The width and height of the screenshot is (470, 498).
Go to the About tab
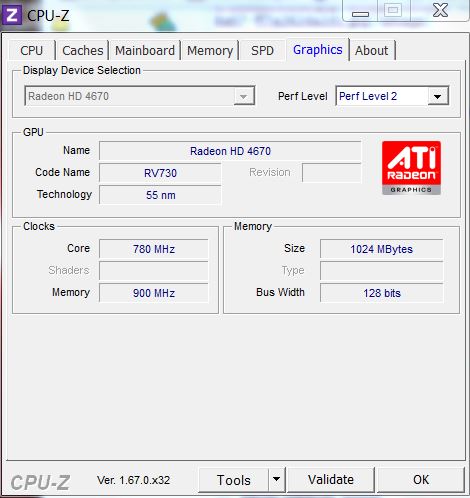pyautogui.click(x=372, y=51)
